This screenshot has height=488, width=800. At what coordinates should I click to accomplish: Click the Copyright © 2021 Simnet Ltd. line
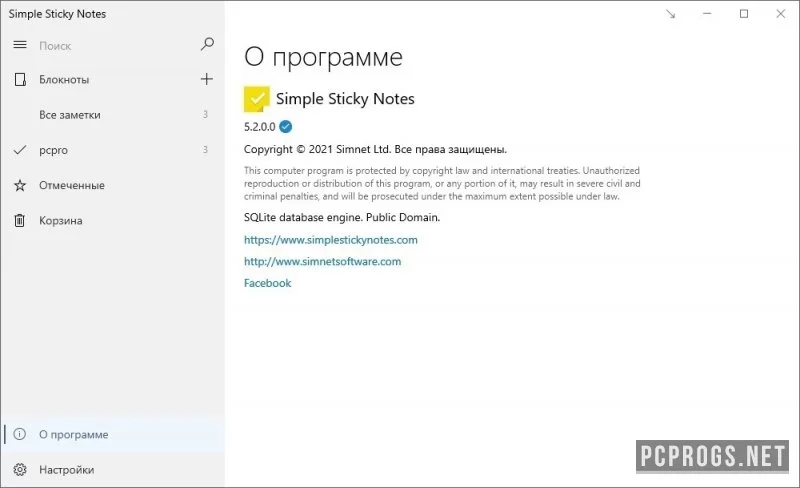point(375,150)
